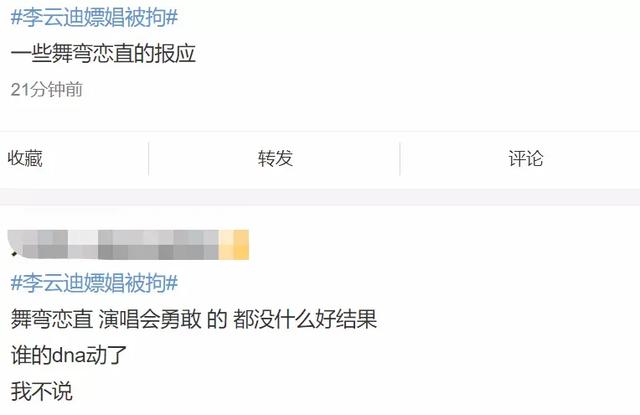Open 评论 to comment on post
This screenshot has height=415, width=640.
click(x=526, y=158)
